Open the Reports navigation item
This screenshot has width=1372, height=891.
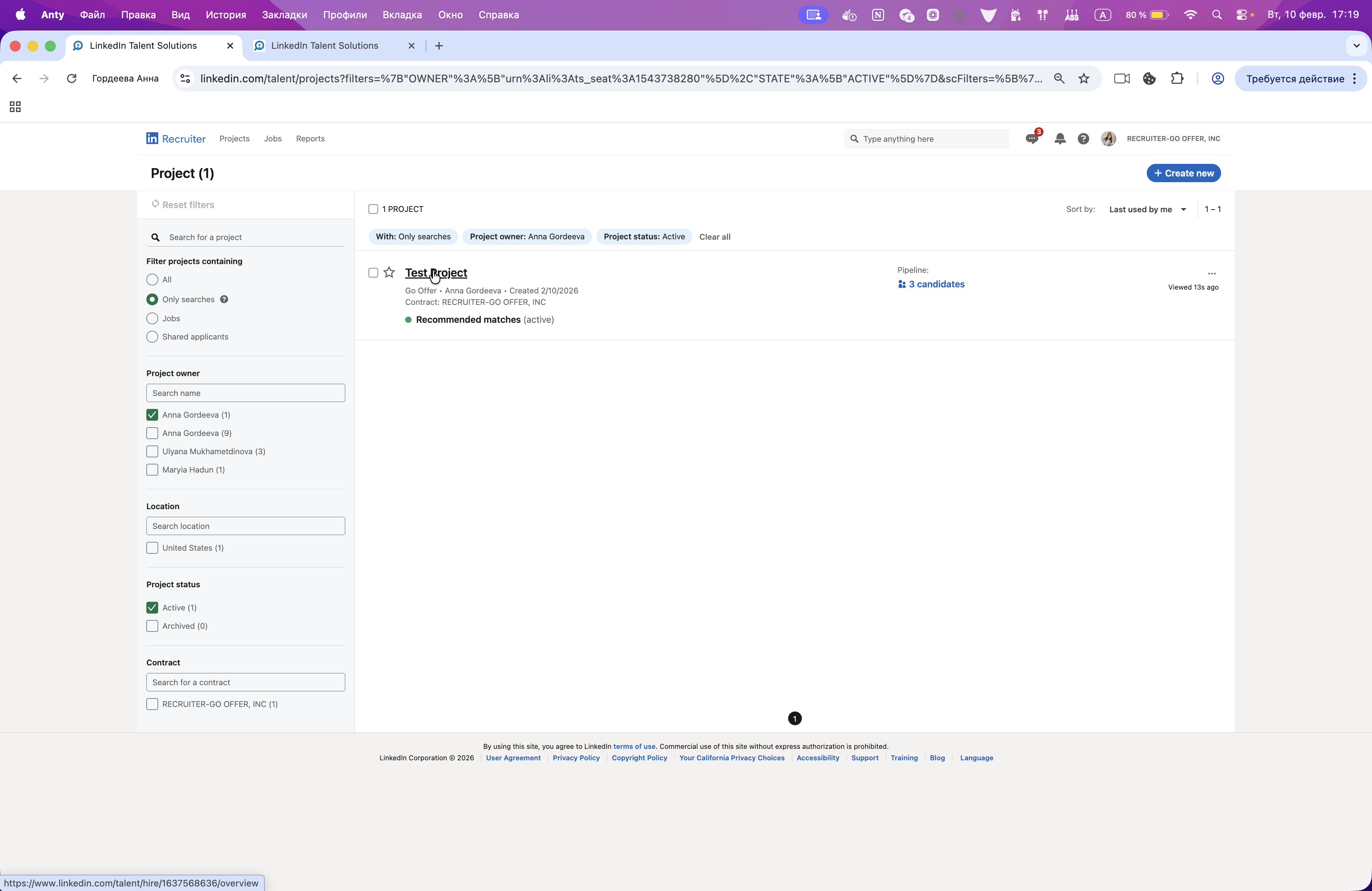click(310, 139)
